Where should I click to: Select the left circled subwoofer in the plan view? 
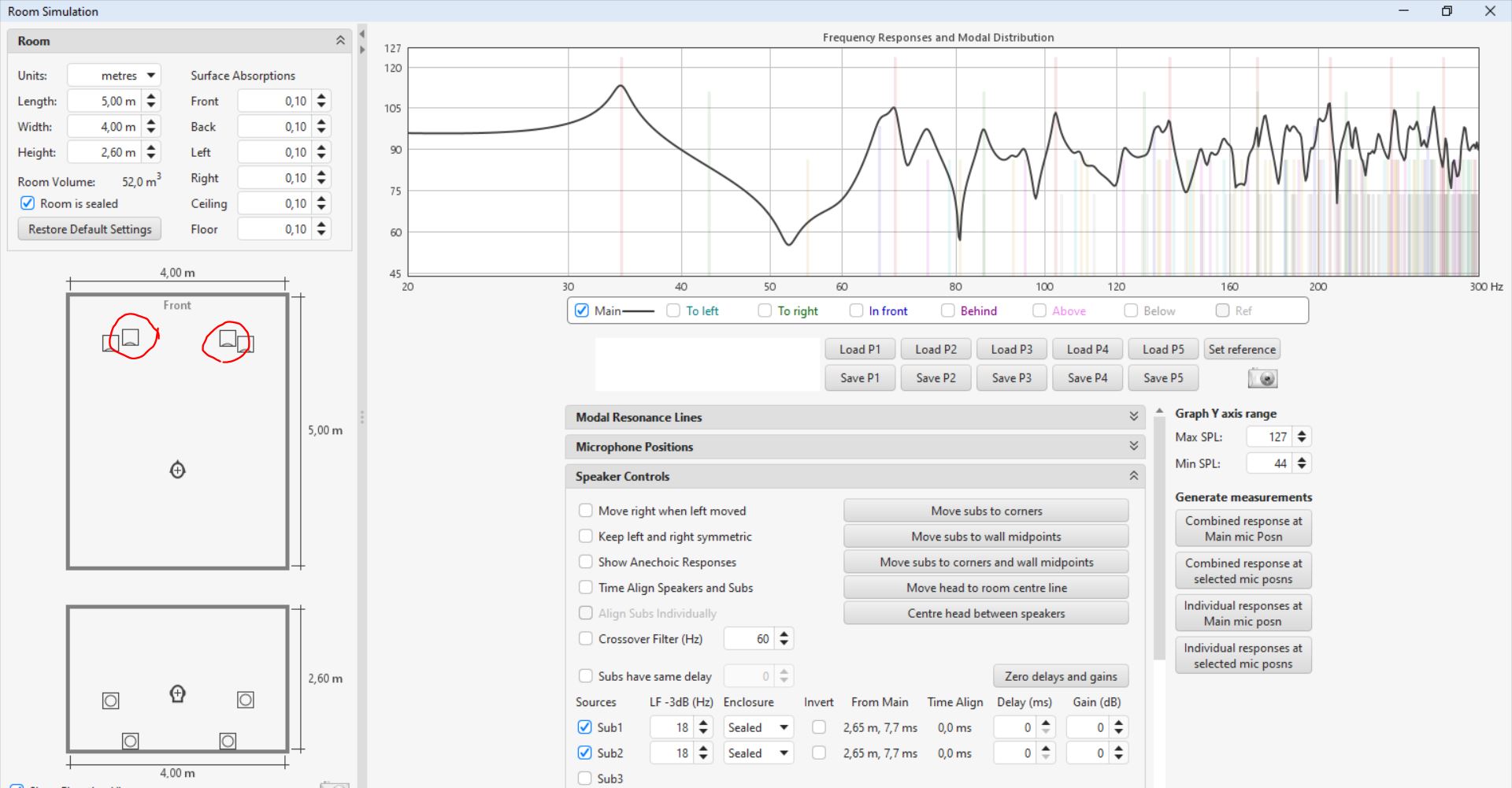131,337
